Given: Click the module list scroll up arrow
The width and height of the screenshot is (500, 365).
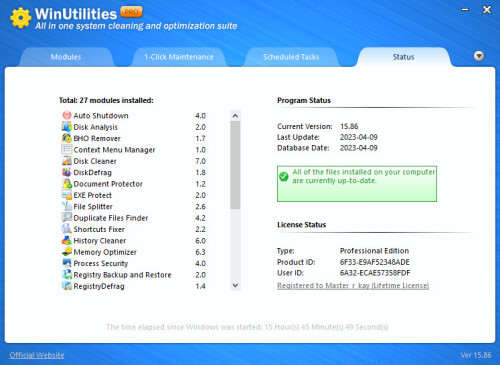Looking at the screenshot, I should [235, 116].
